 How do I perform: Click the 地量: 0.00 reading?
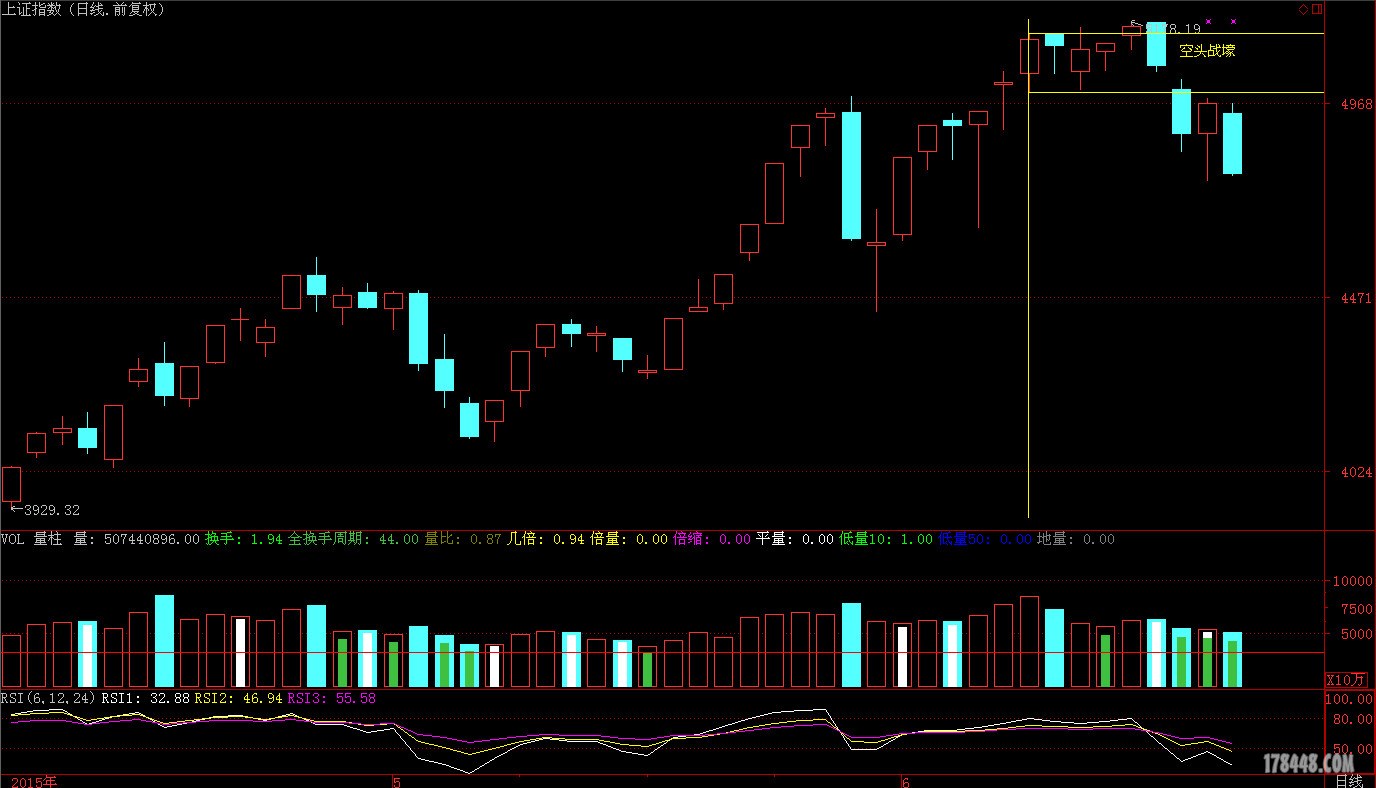[x=1076, y=539]
